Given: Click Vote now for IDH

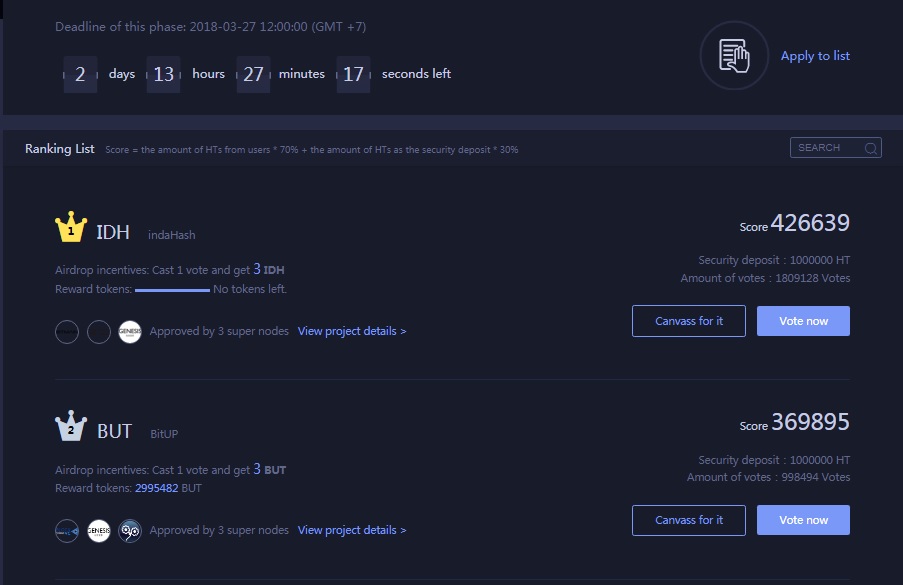Looking at the screenshot, I should (x=803, y=321).
